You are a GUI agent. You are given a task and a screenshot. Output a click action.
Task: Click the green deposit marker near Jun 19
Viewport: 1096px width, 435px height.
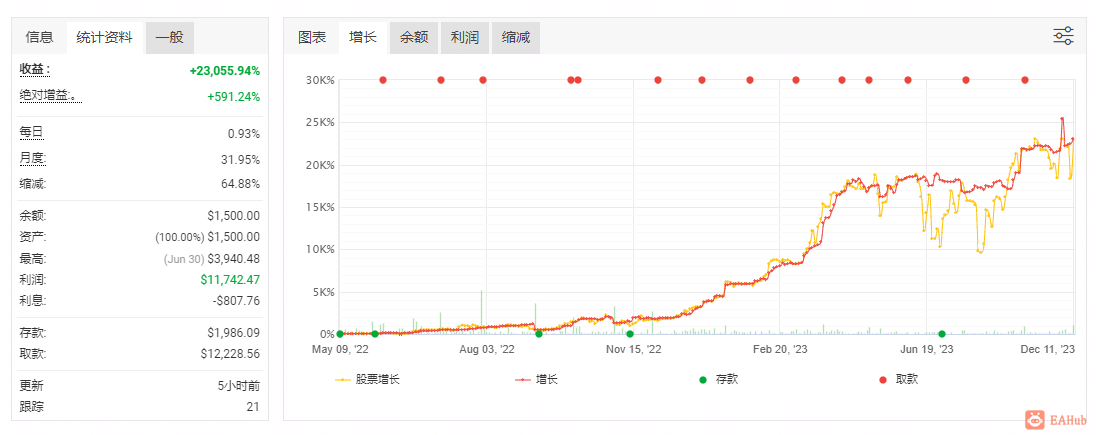pos(942,334)
